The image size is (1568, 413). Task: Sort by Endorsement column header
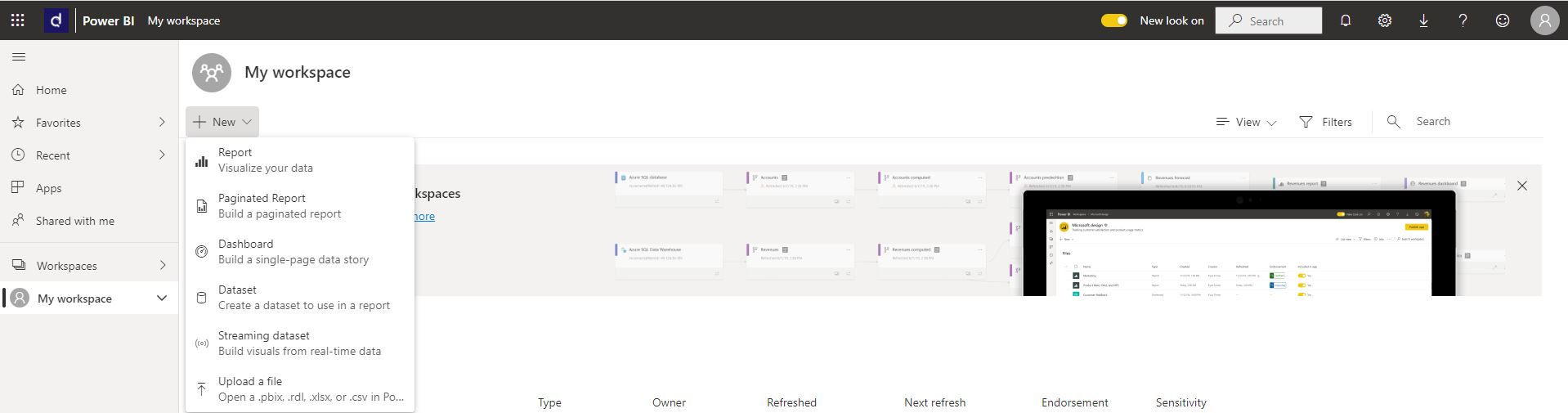[x=1074, y=402]
